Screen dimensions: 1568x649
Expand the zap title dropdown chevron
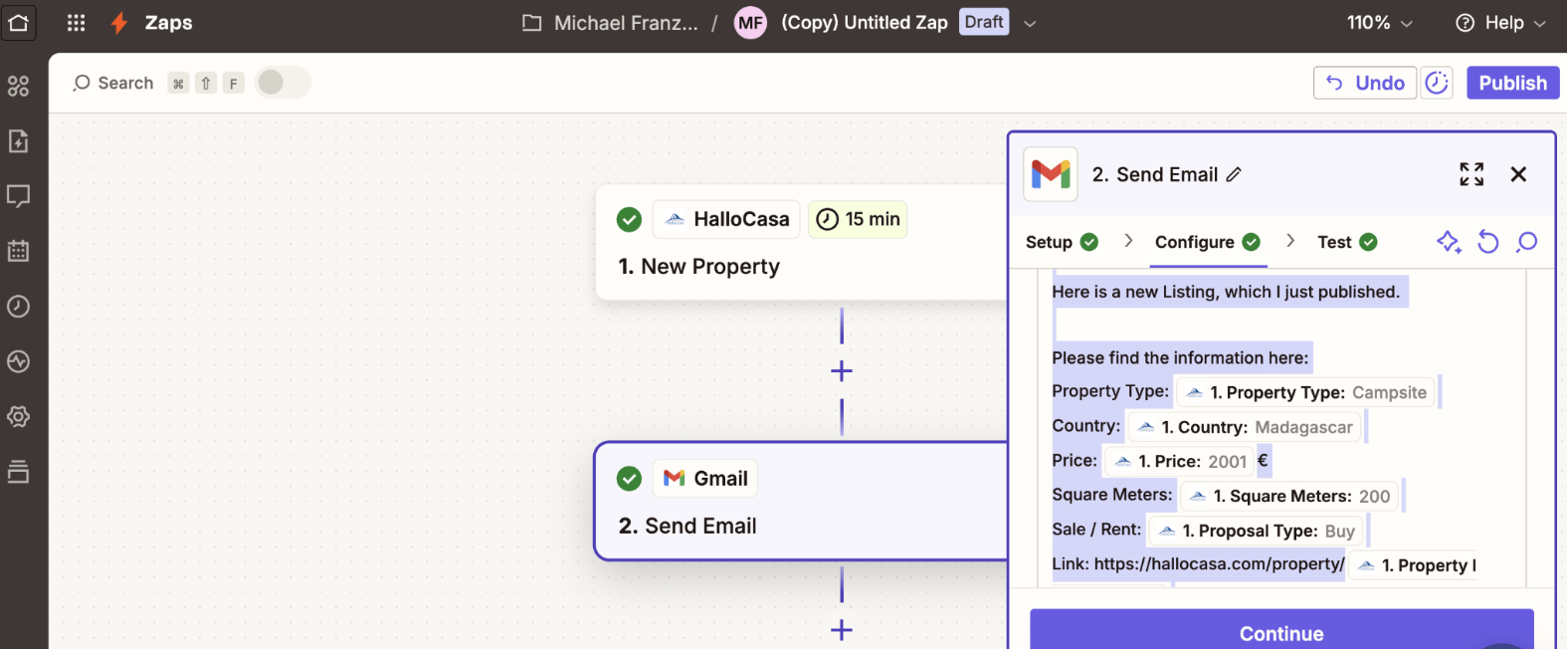click(1030, 23)
